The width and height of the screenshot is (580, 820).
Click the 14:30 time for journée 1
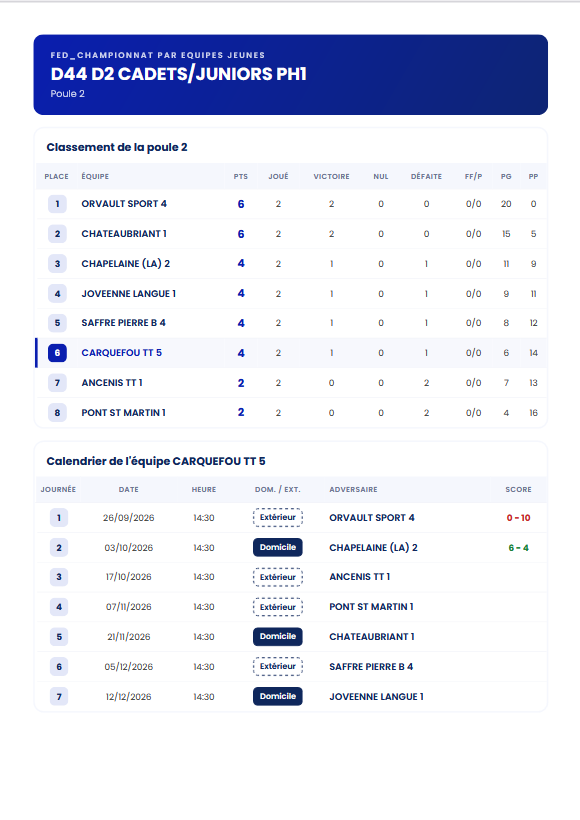[x=204, y=518]
